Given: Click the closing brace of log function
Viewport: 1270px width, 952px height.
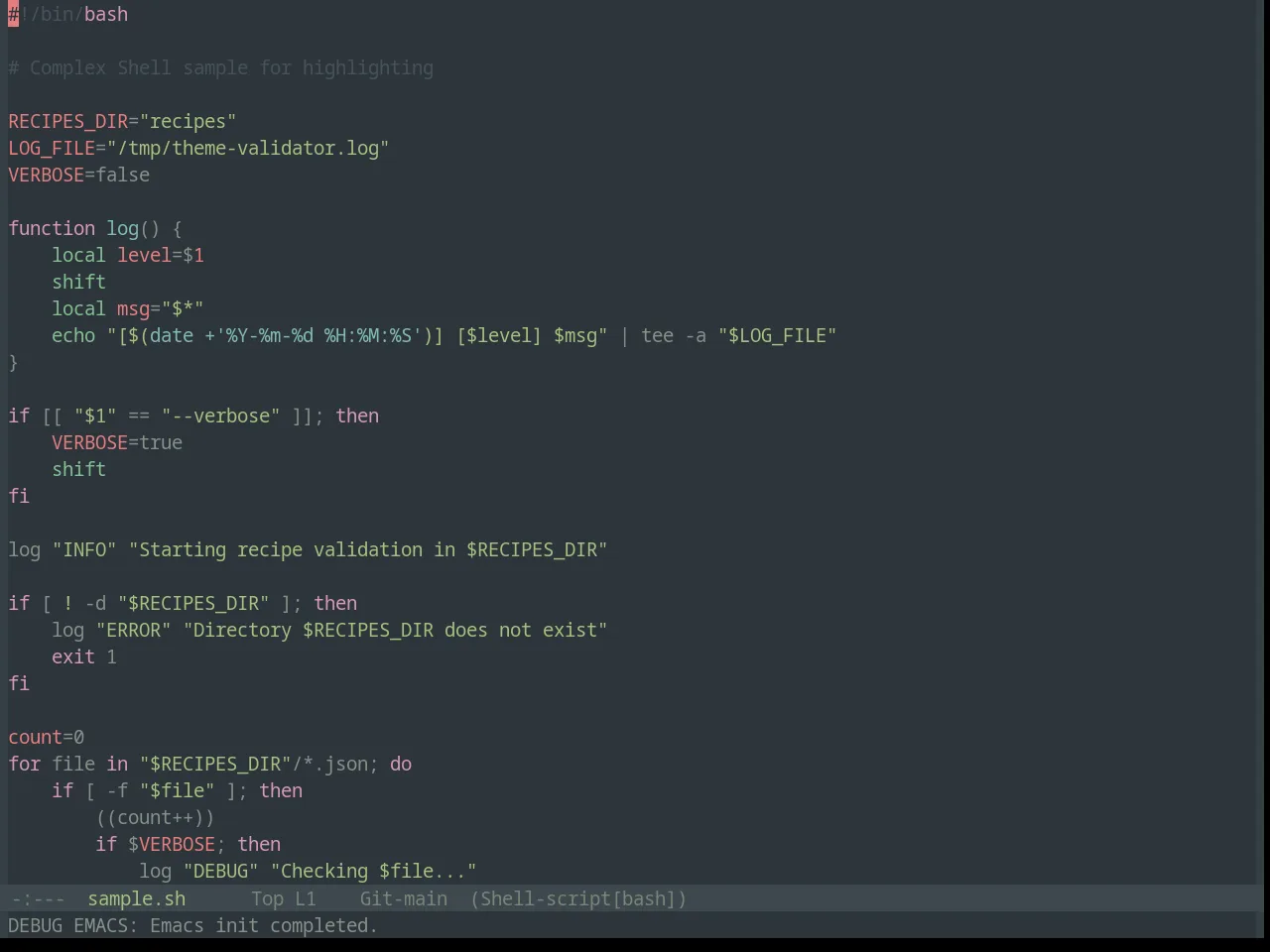Looking at the screenshot, I should tap(13, 362).
